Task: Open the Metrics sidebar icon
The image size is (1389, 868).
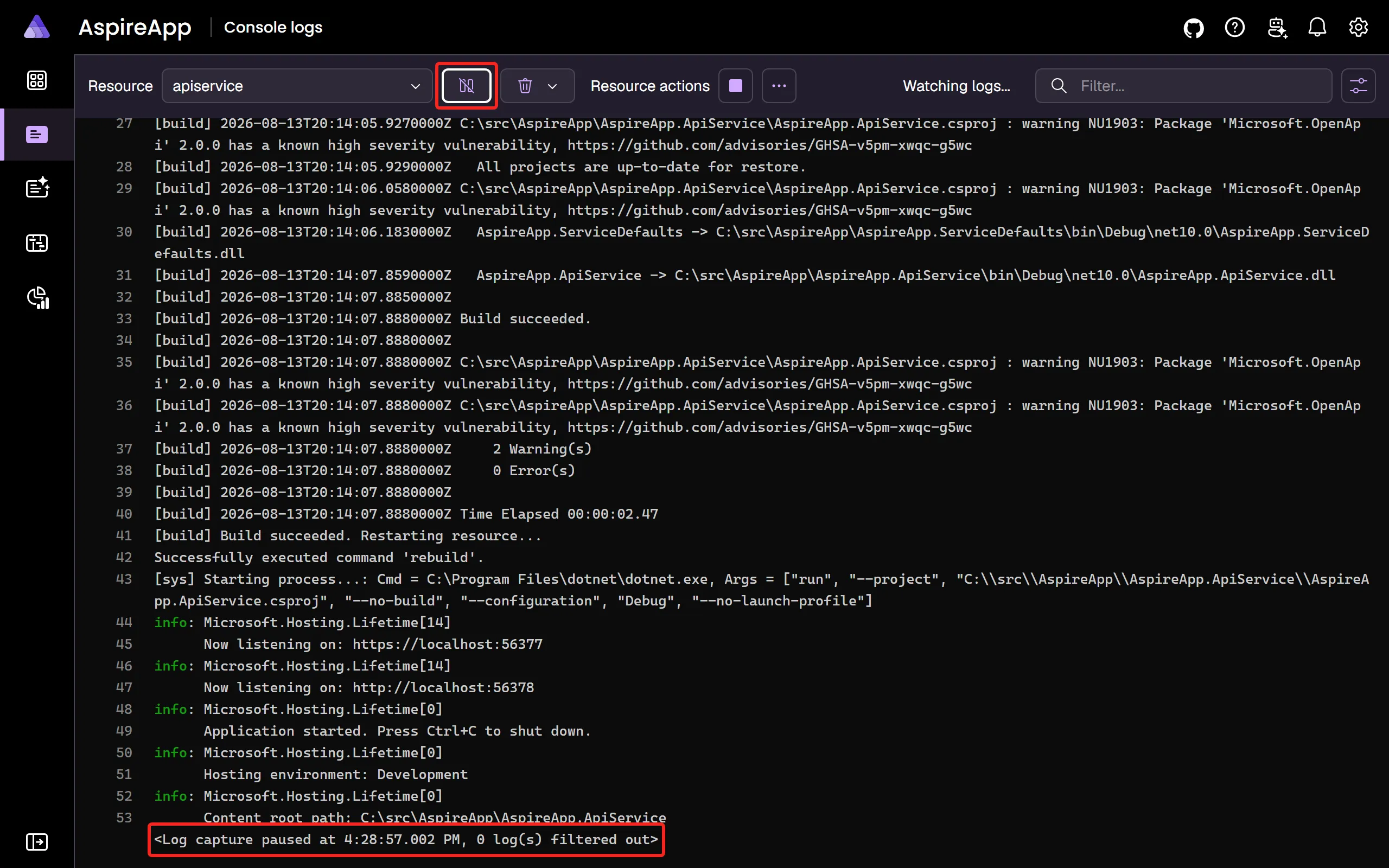Action: [x=38, y=297]
